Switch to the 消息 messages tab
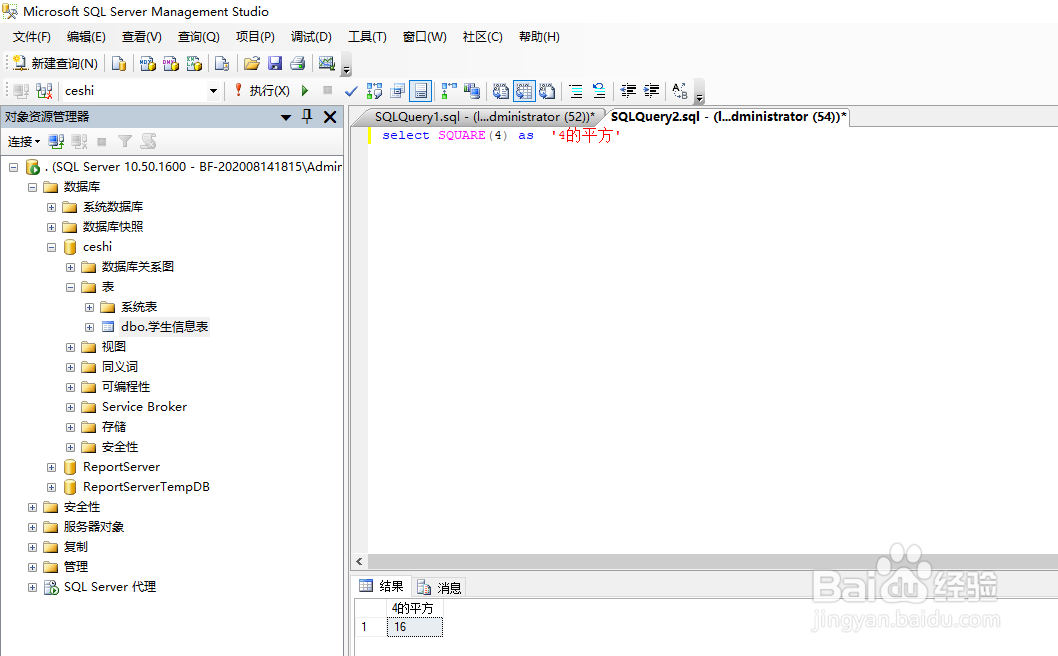This screenshot has width=1058, height=656. pos(440,588)
